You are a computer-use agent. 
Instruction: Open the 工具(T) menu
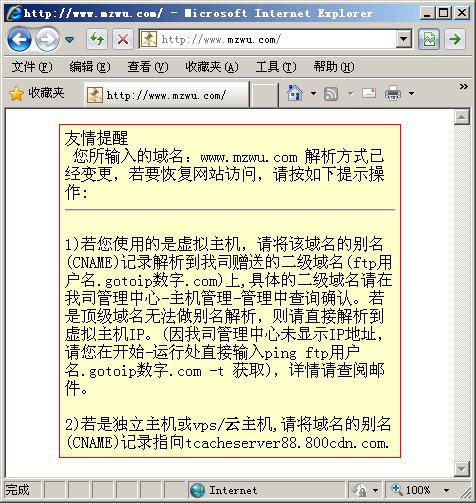[x=276, y=67]
